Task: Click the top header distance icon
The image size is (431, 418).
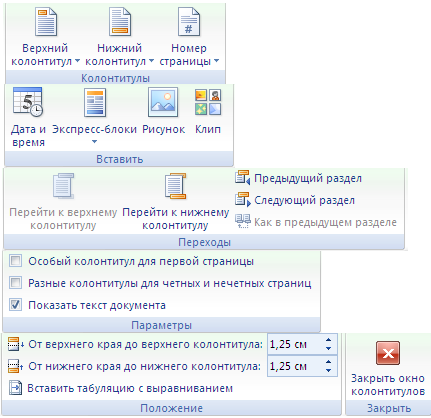Action: 16,344
